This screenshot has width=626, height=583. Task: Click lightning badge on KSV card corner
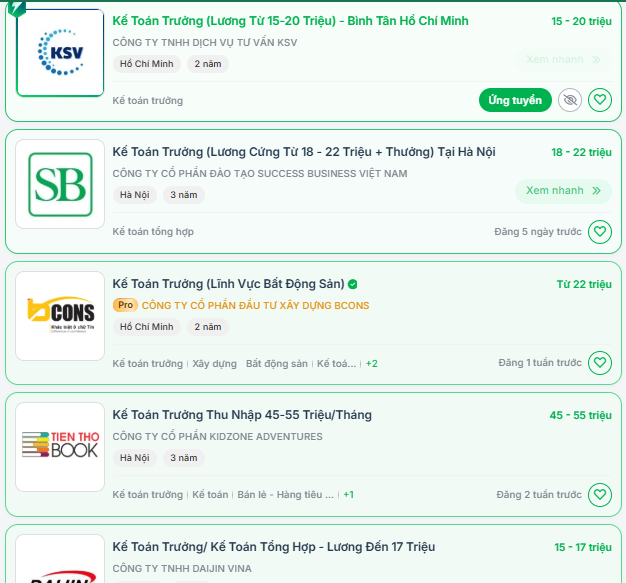pos(16,8)
